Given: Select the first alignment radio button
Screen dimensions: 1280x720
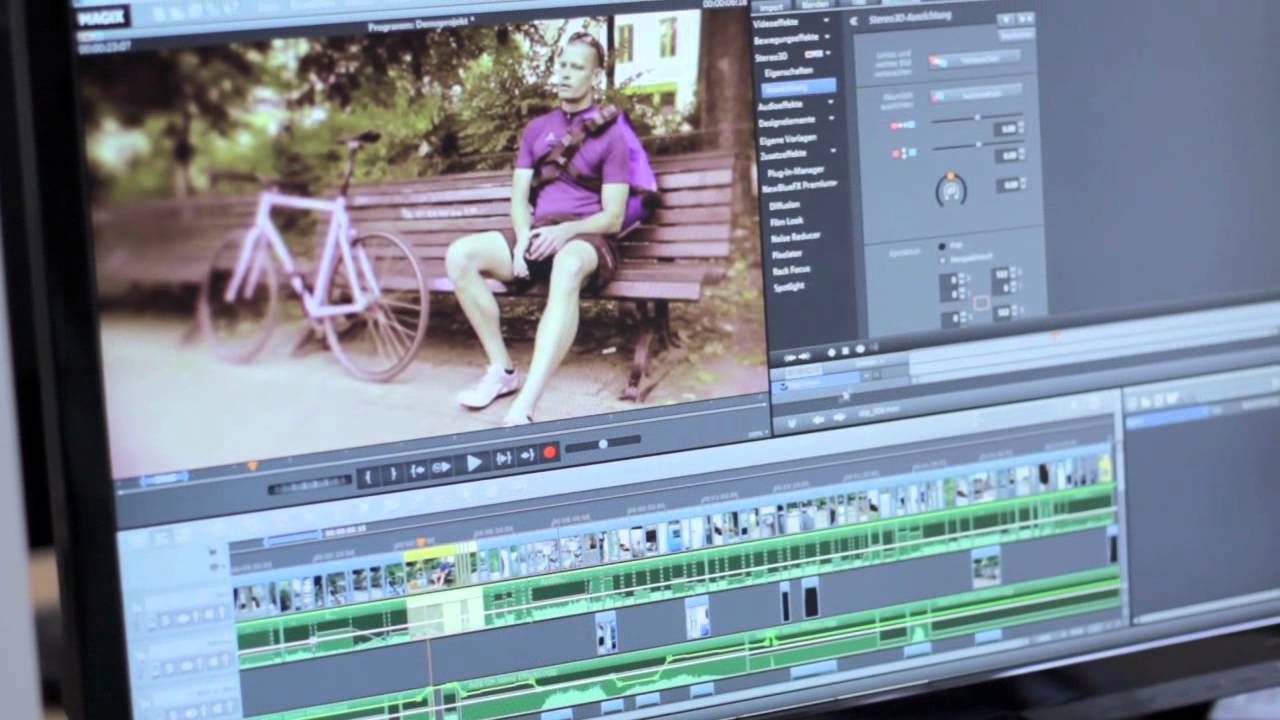Looking at the screenshot, I should click(942, 246).
